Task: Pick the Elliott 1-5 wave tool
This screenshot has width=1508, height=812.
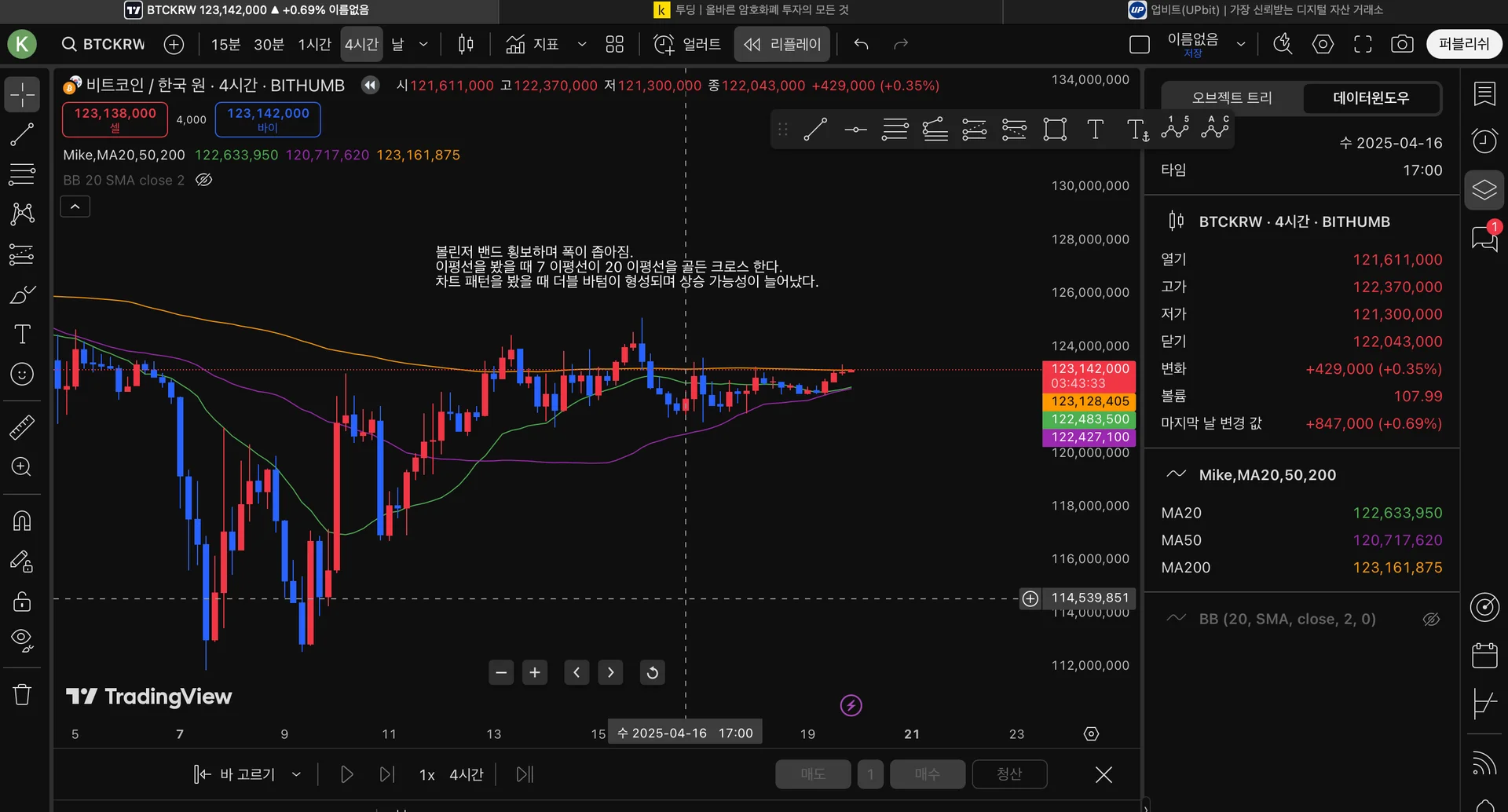Action: coord(1175,128)
